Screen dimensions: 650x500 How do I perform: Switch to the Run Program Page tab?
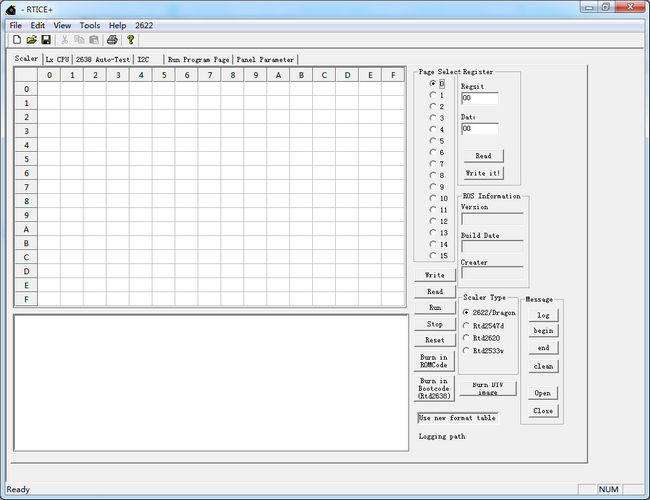pos(199,59)
